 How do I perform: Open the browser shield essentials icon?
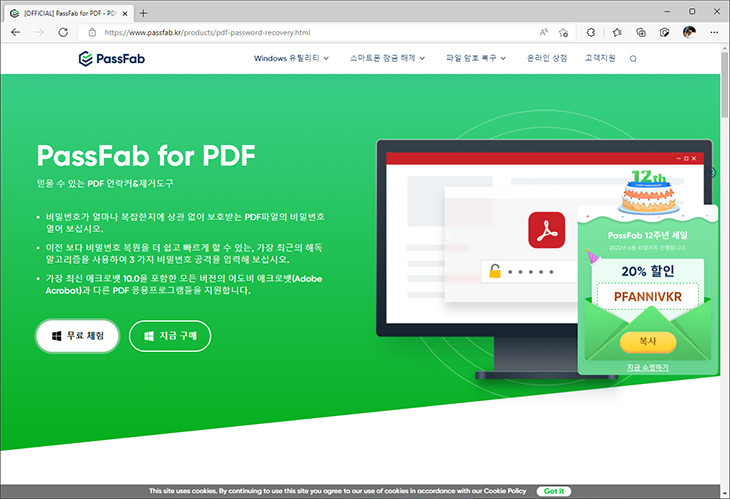[665, 32]
